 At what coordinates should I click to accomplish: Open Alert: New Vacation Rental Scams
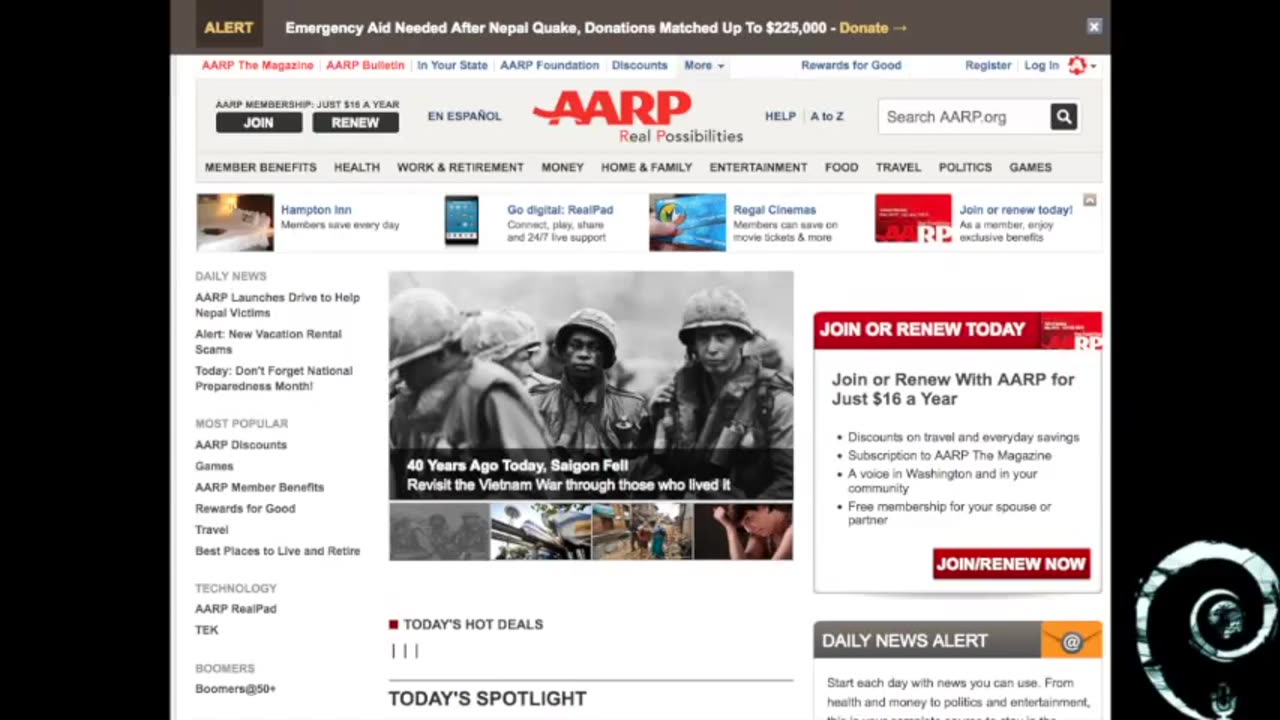[268, 342]
